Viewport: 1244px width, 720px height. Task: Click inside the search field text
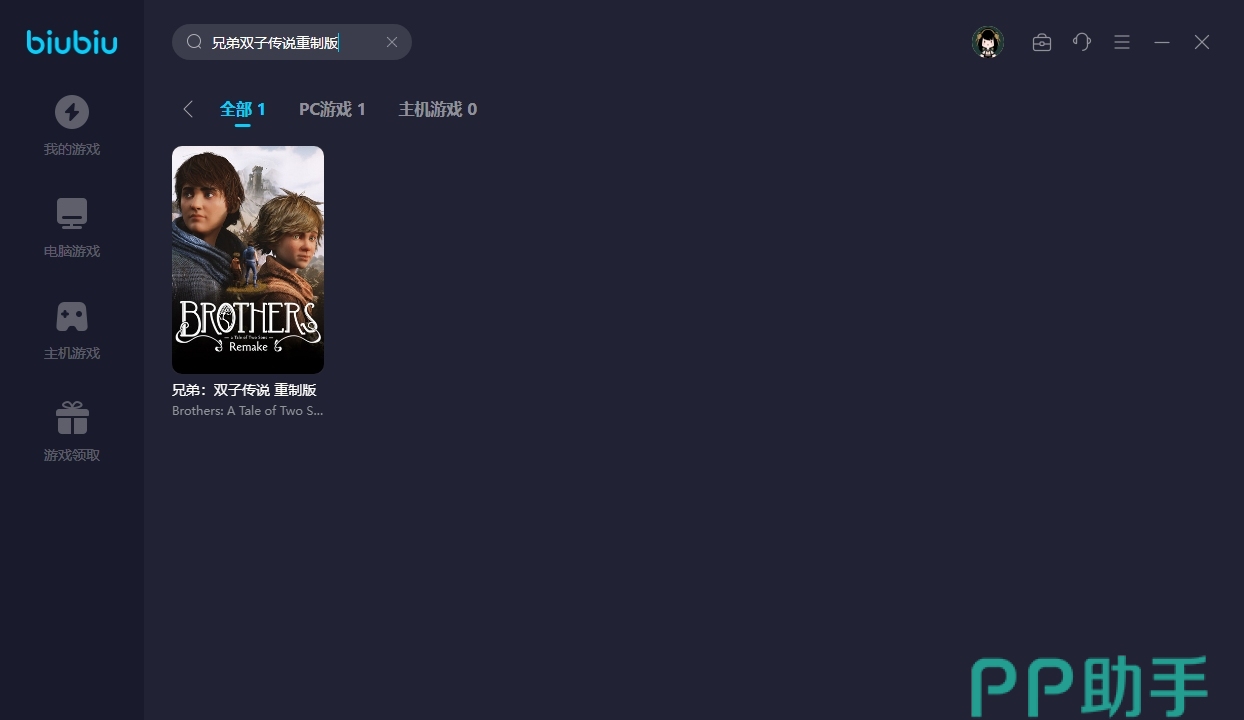tap(275, 42)
